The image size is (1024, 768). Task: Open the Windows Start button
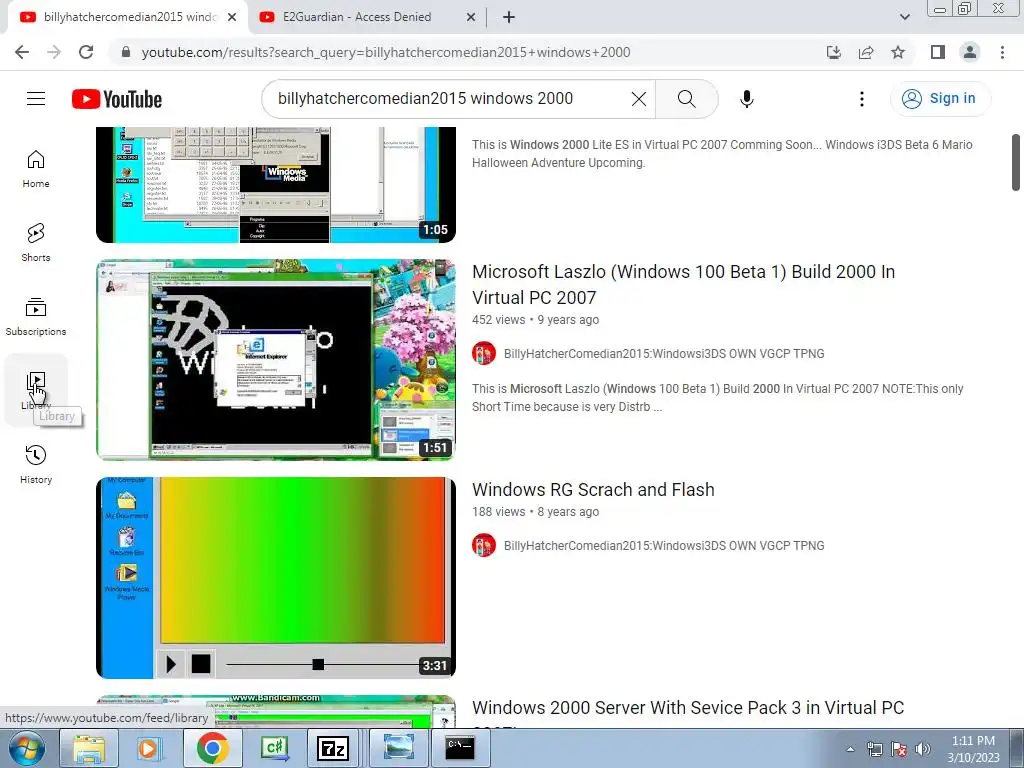click(27, 748)
